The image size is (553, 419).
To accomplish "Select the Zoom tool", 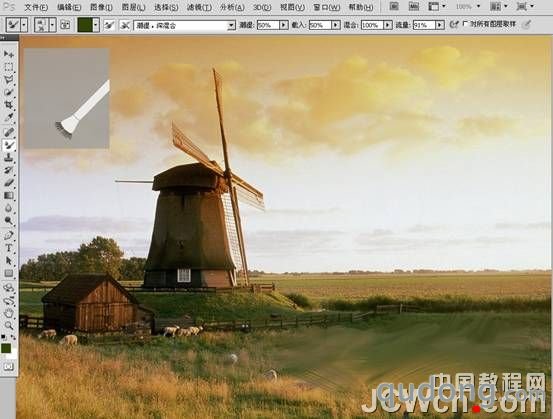I will 8,326.
